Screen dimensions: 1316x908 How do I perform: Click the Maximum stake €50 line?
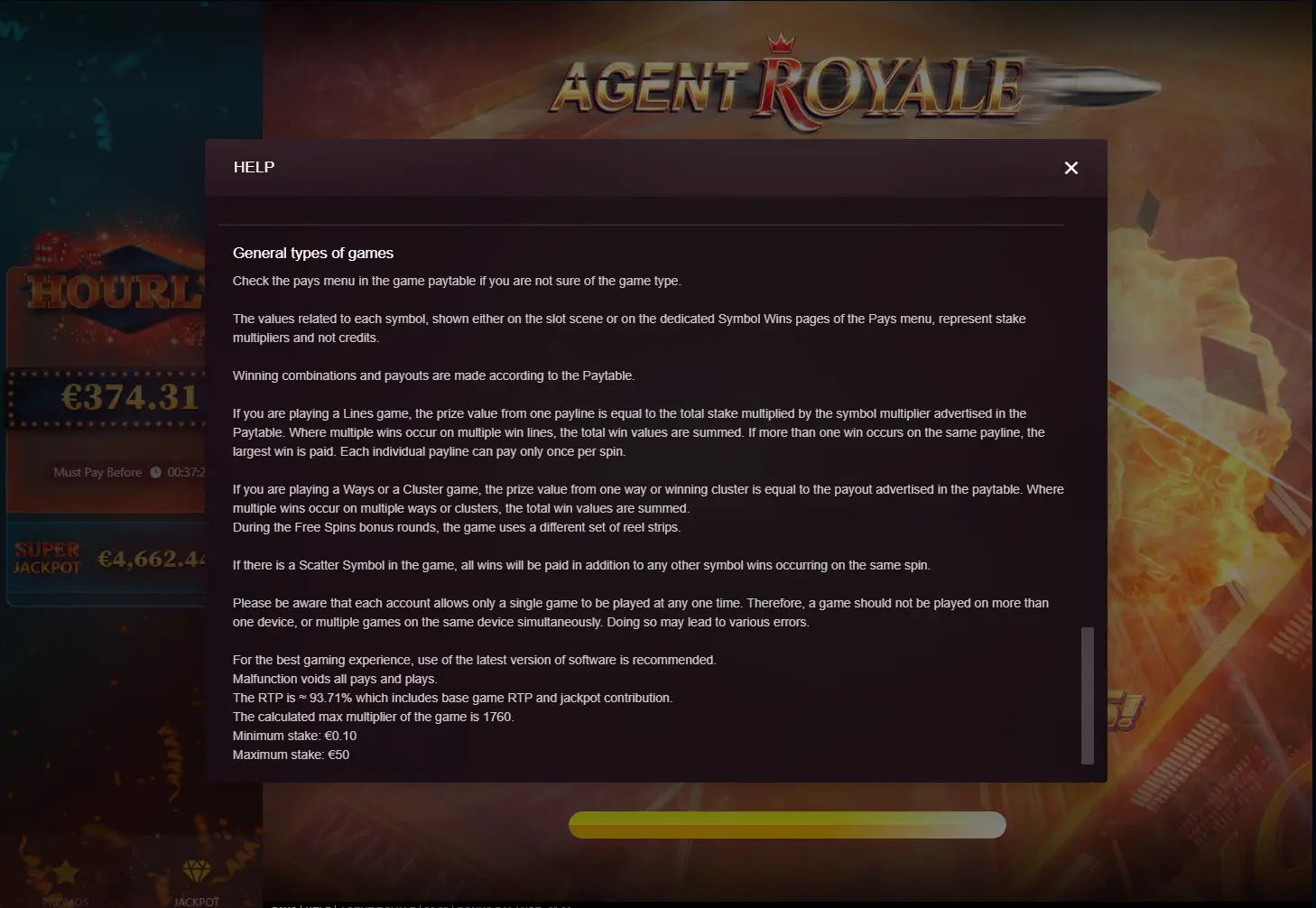[x=291, y=755]
